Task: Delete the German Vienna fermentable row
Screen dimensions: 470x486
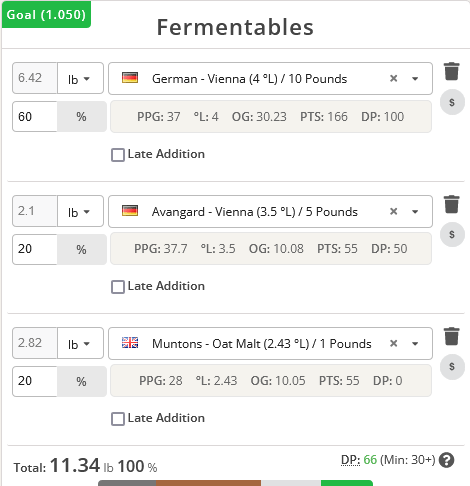Action: pyautogui.click(x=452, y=71)
